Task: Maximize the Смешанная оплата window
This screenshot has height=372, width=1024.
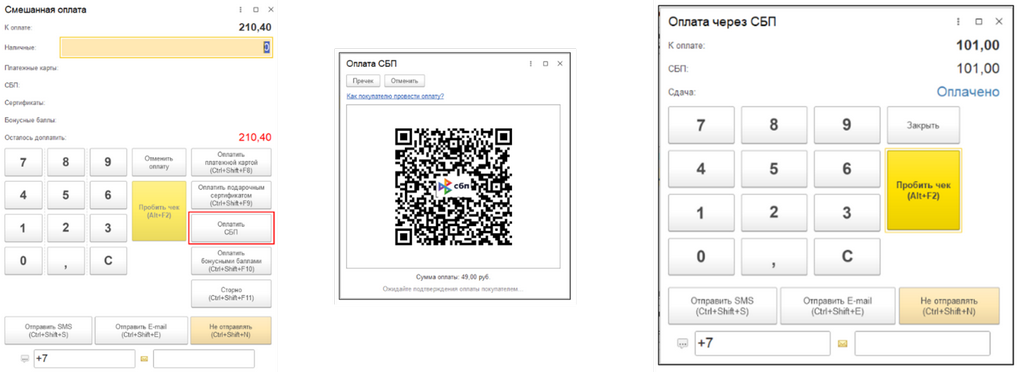Action: click(x=256, y=10)
